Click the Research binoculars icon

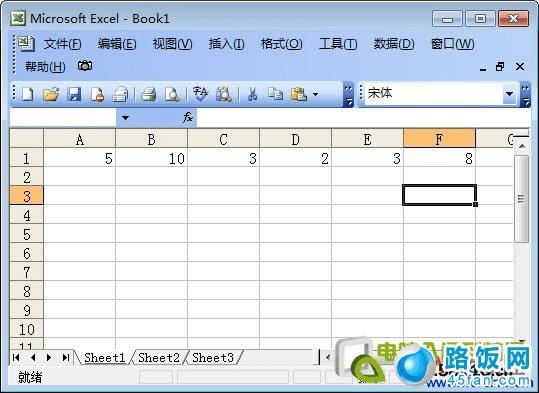[223, 94]
